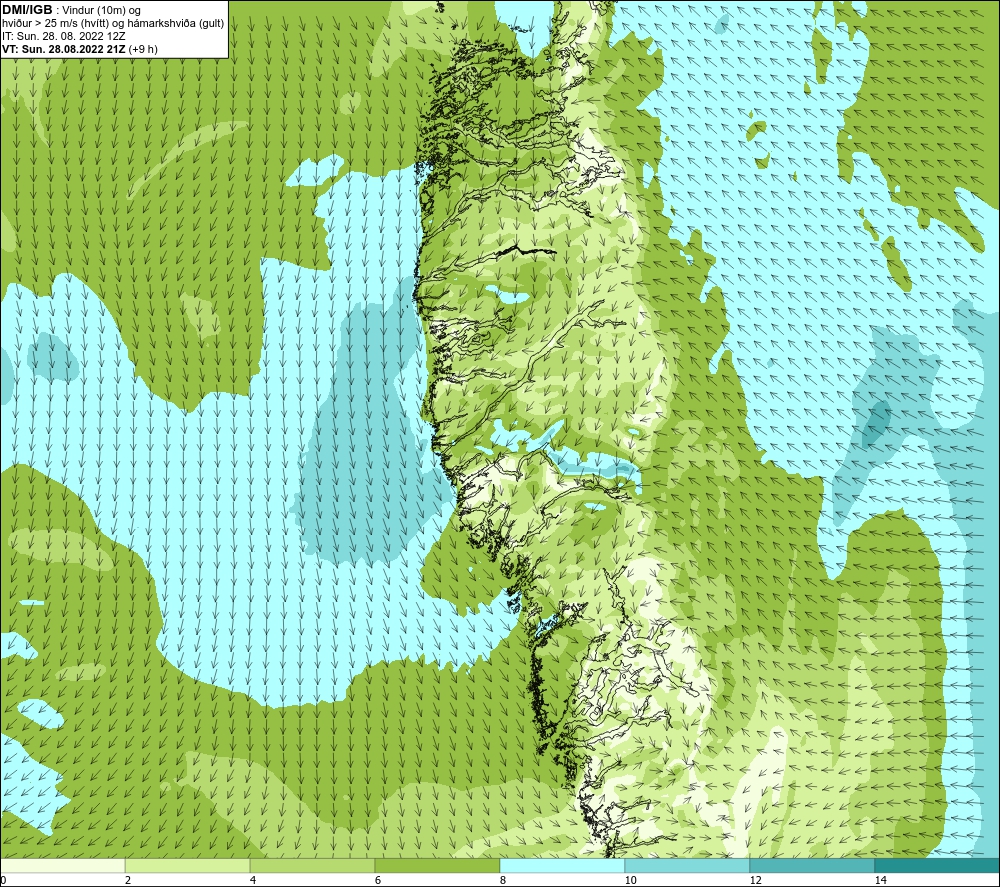This screenshot has width=1000, height=887.
Task: Click the '12' label on the color scale
Action: (755, 880)
